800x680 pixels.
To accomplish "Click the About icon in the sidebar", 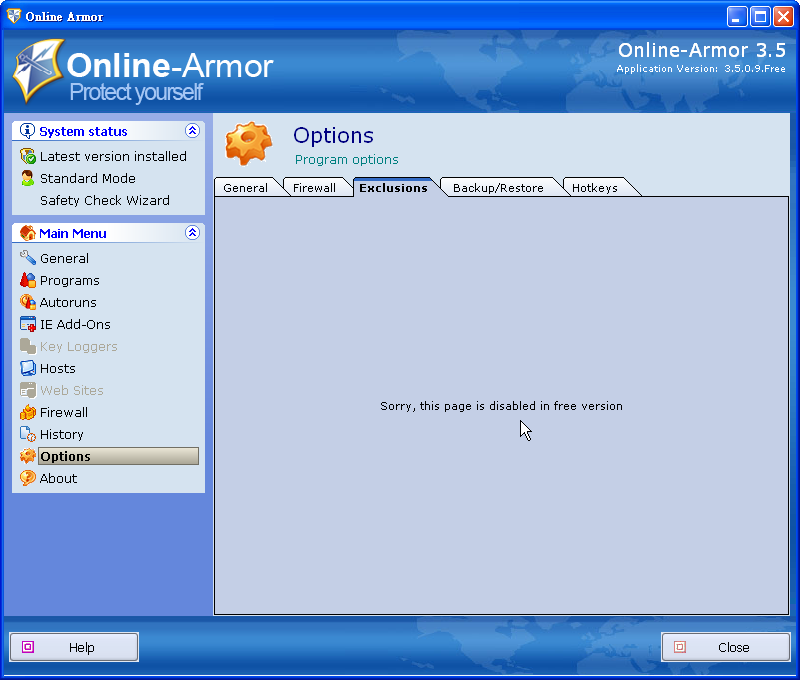I will (27, 478).
